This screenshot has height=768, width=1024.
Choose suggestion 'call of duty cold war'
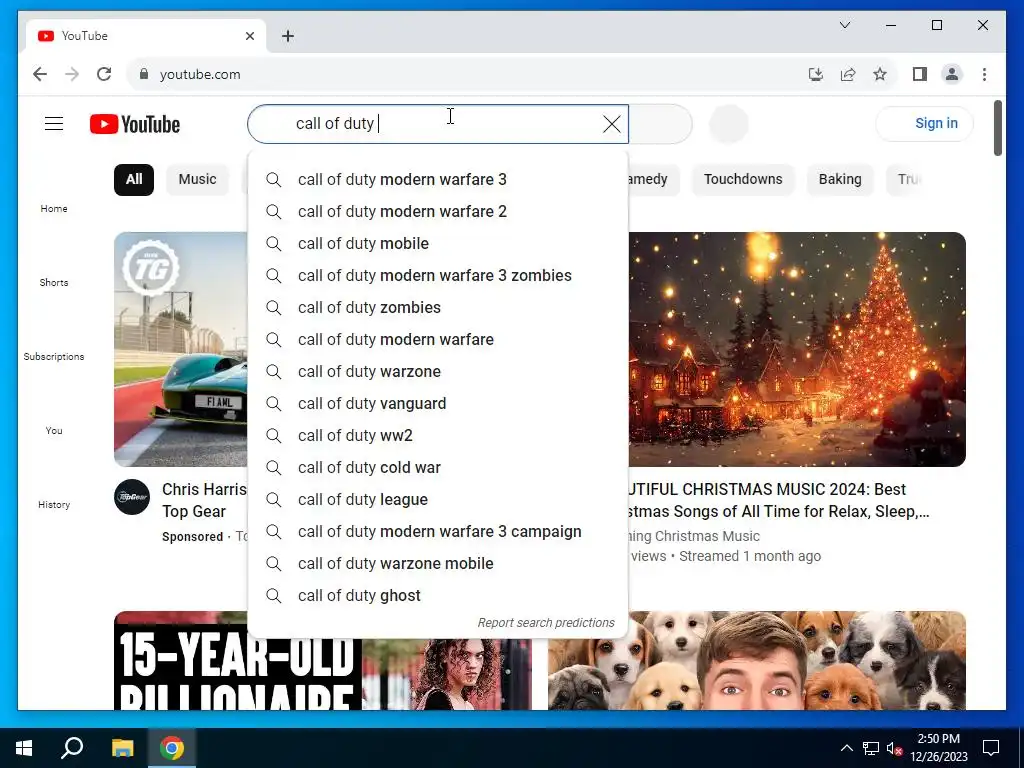pyautogui.click(x=438, y=468)
